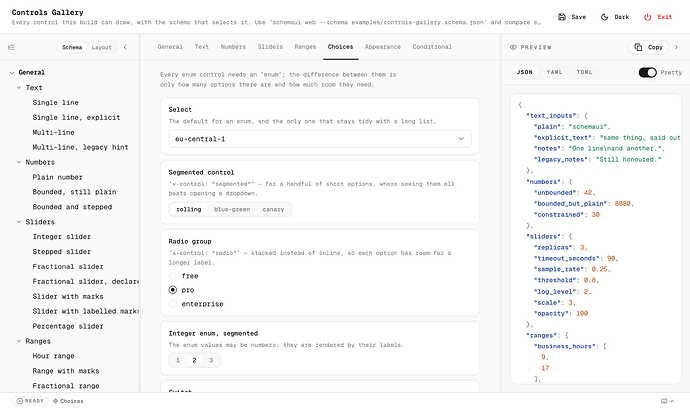Select 3 in the integer enum segmented control

click(211, 360)
